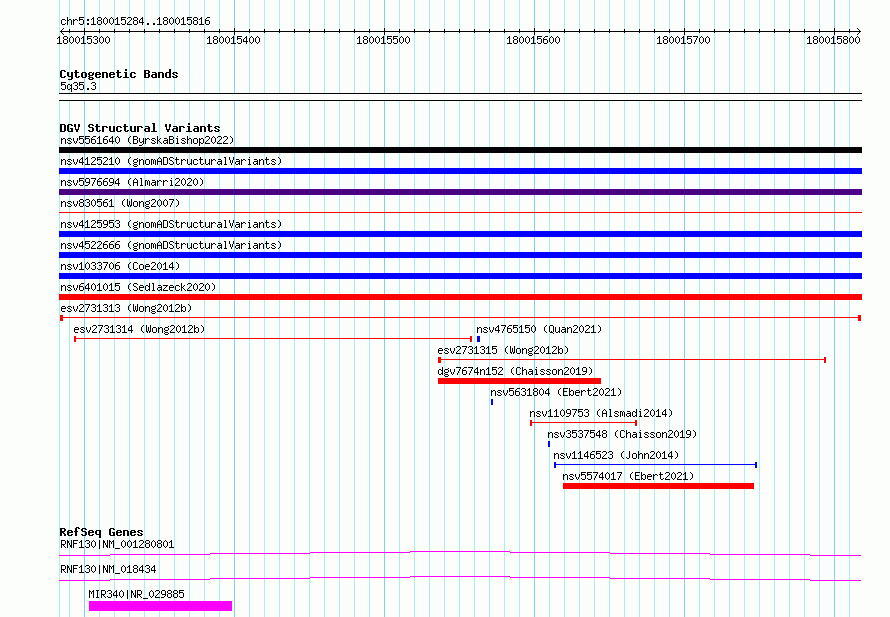Click the blue nsv4125210 variant bar
The image size is (890, 617).
[x=460, y=171]
